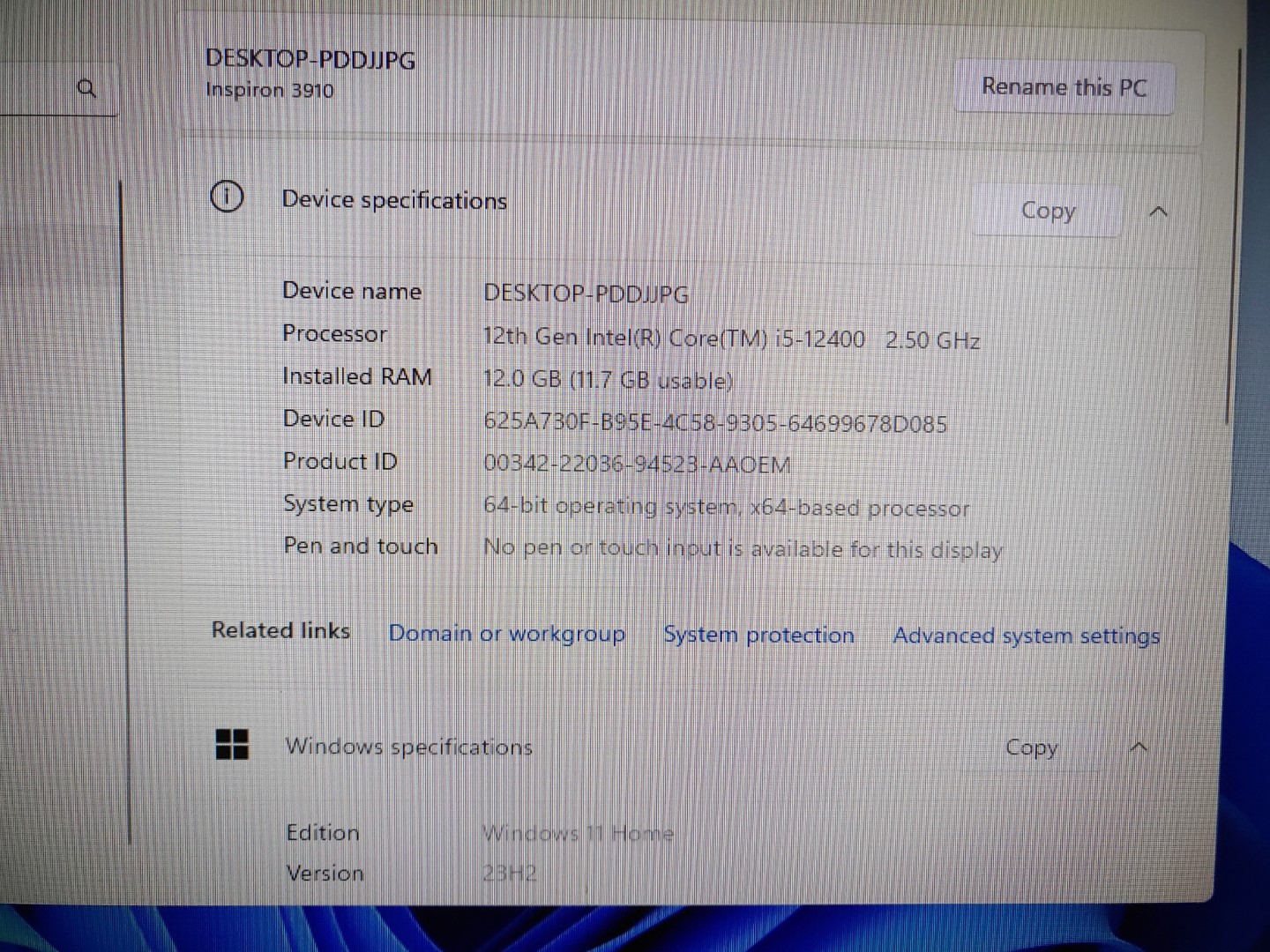Select the processor value i5-12400 2.50 GHz

coord(731,338)
